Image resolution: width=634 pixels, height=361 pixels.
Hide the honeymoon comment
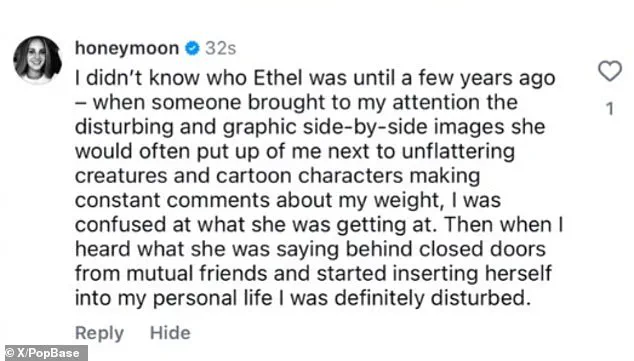click(170, 333)
